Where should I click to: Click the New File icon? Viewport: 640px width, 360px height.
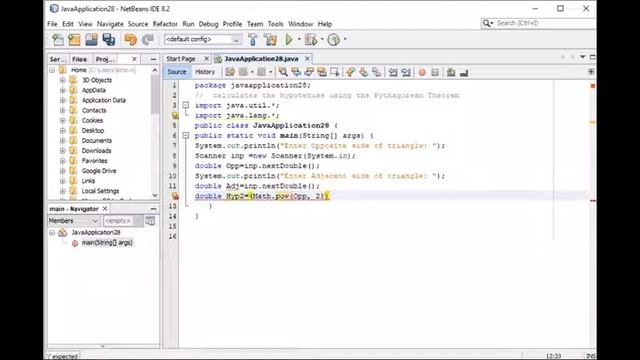(58, 40)
